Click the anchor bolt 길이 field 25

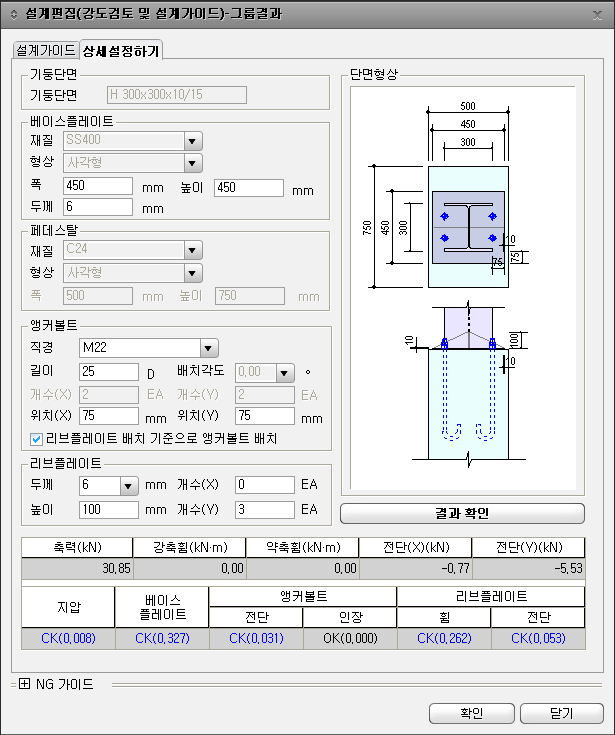[109, 372]
